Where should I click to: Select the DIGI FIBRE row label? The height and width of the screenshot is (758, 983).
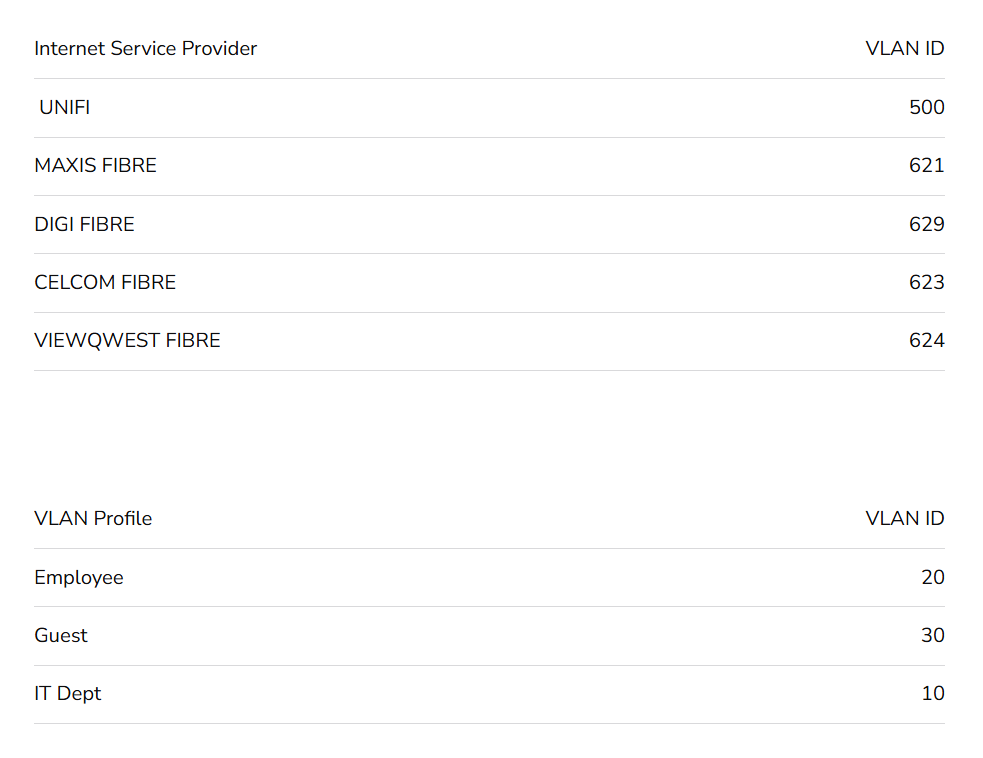click(x=84, y=224)
